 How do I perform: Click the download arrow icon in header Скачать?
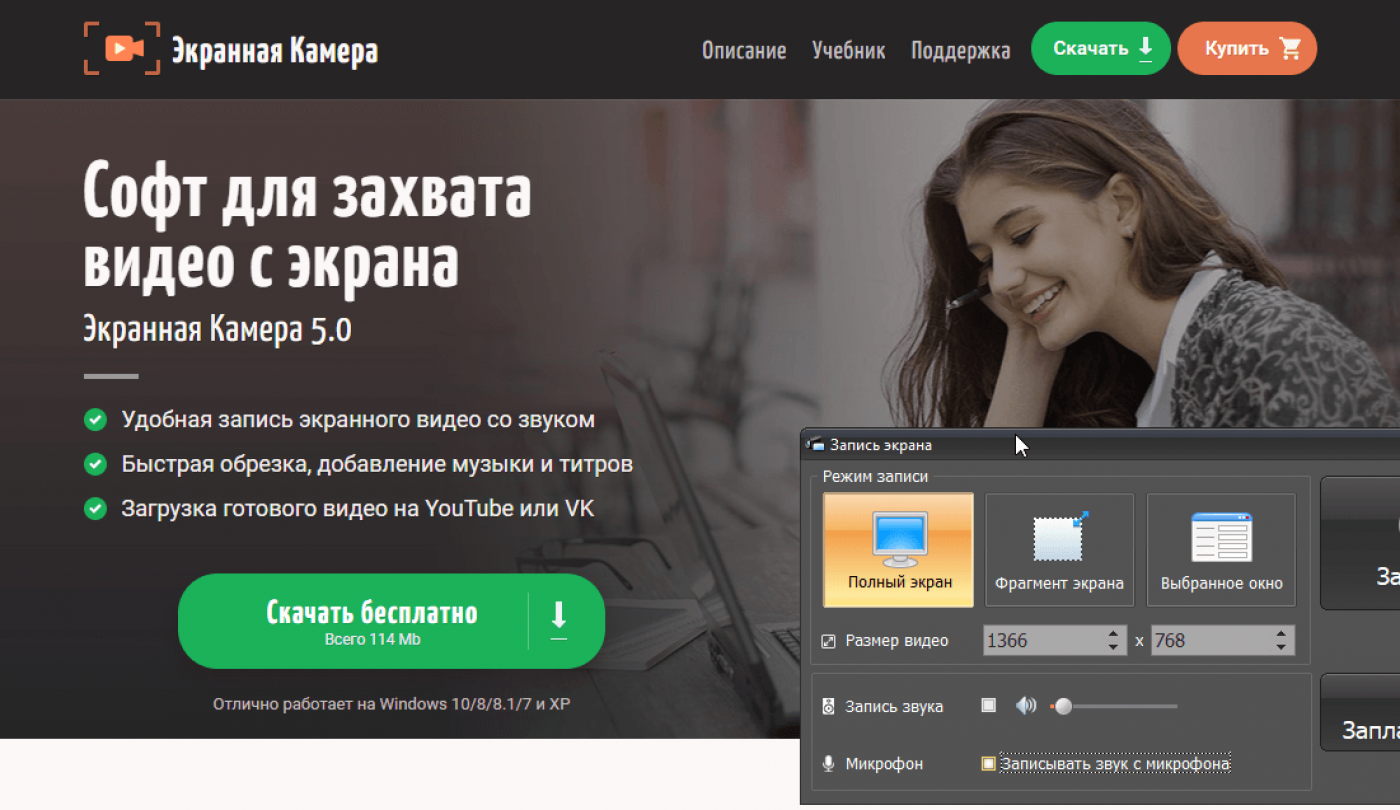click(x=1145, y=48)
